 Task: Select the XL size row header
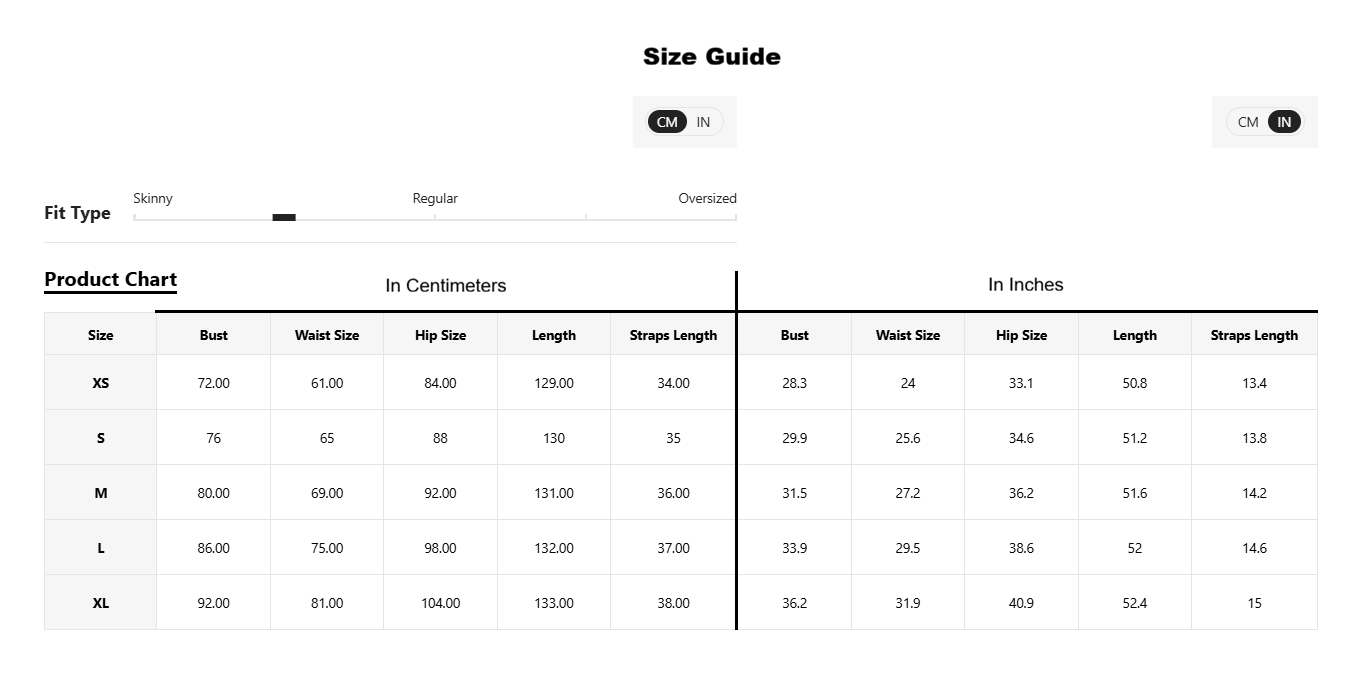[x=101, y=603]
